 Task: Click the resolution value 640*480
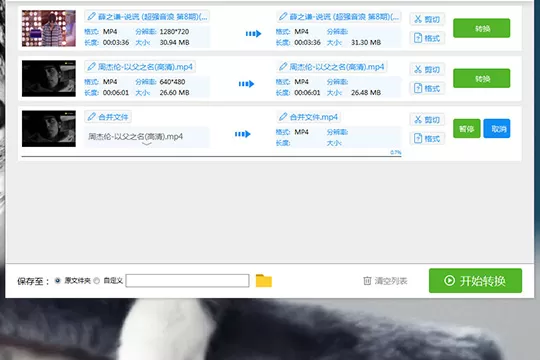click(x=173, y=82)
